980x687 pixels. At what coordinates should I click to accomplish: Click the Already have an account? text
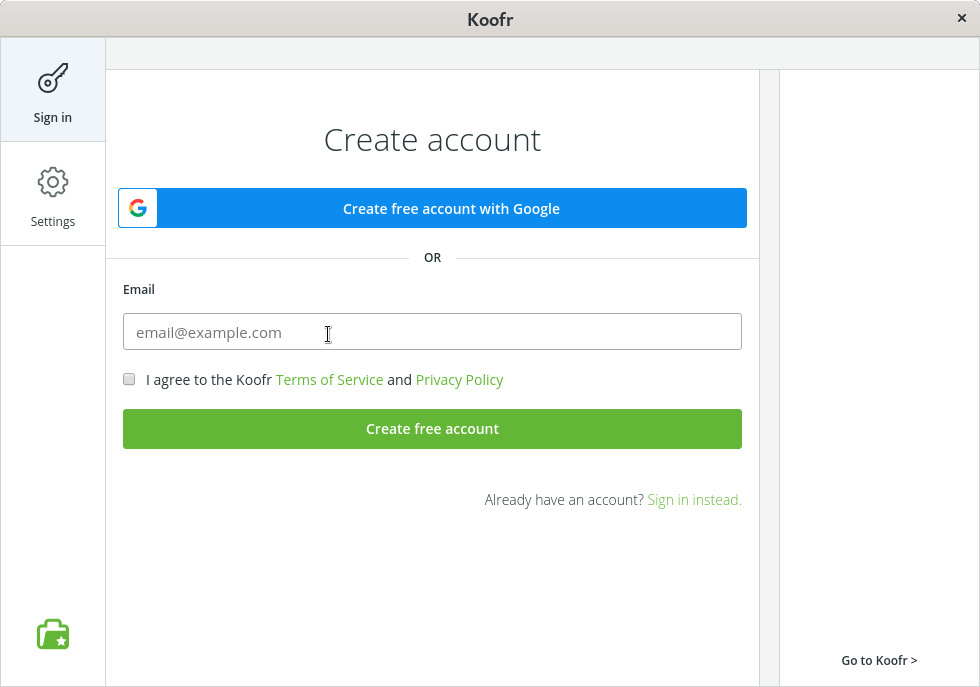564,500
